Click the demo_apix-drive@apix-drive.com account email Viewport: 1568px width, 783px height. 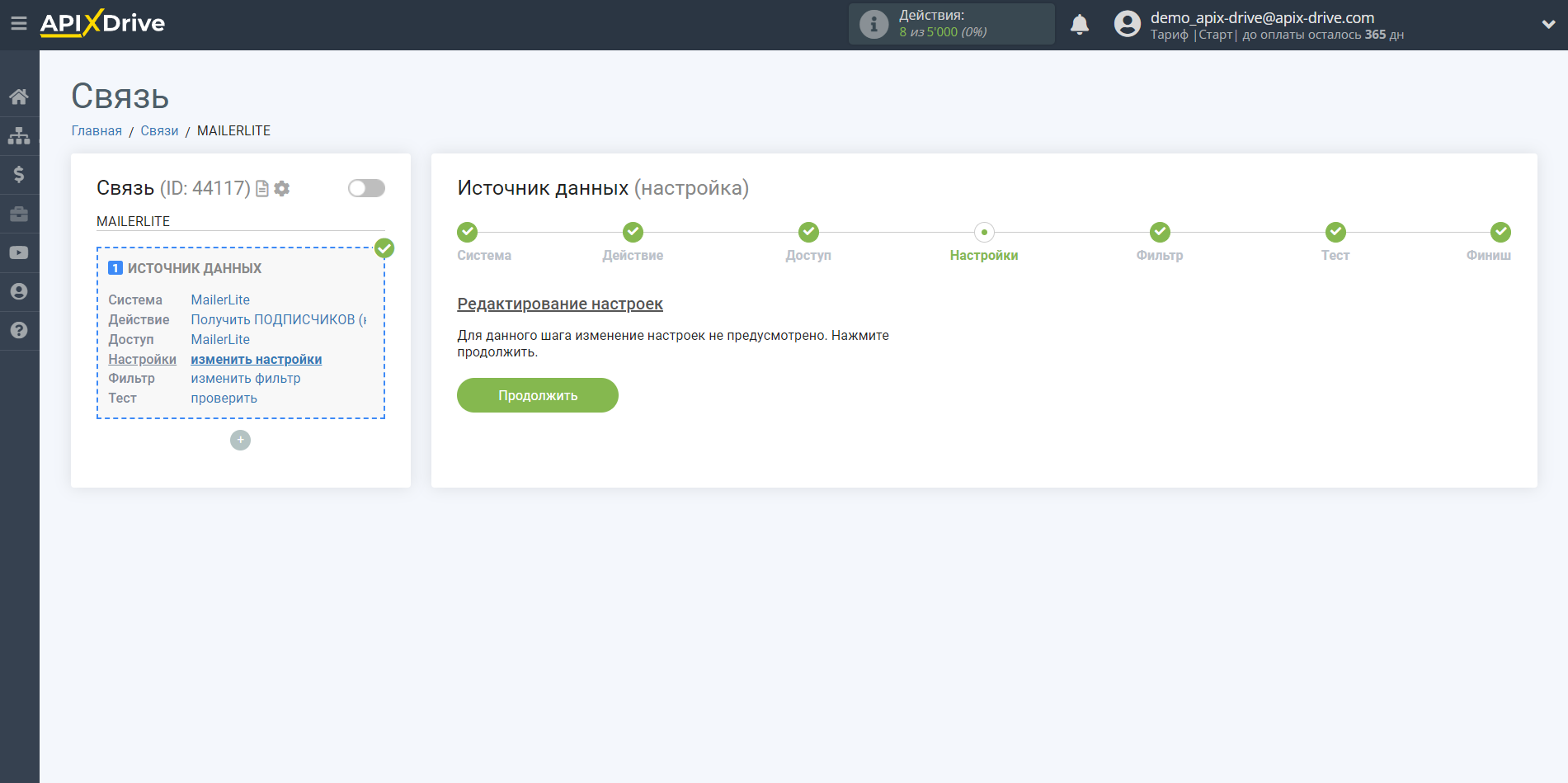pos(1262,17)
